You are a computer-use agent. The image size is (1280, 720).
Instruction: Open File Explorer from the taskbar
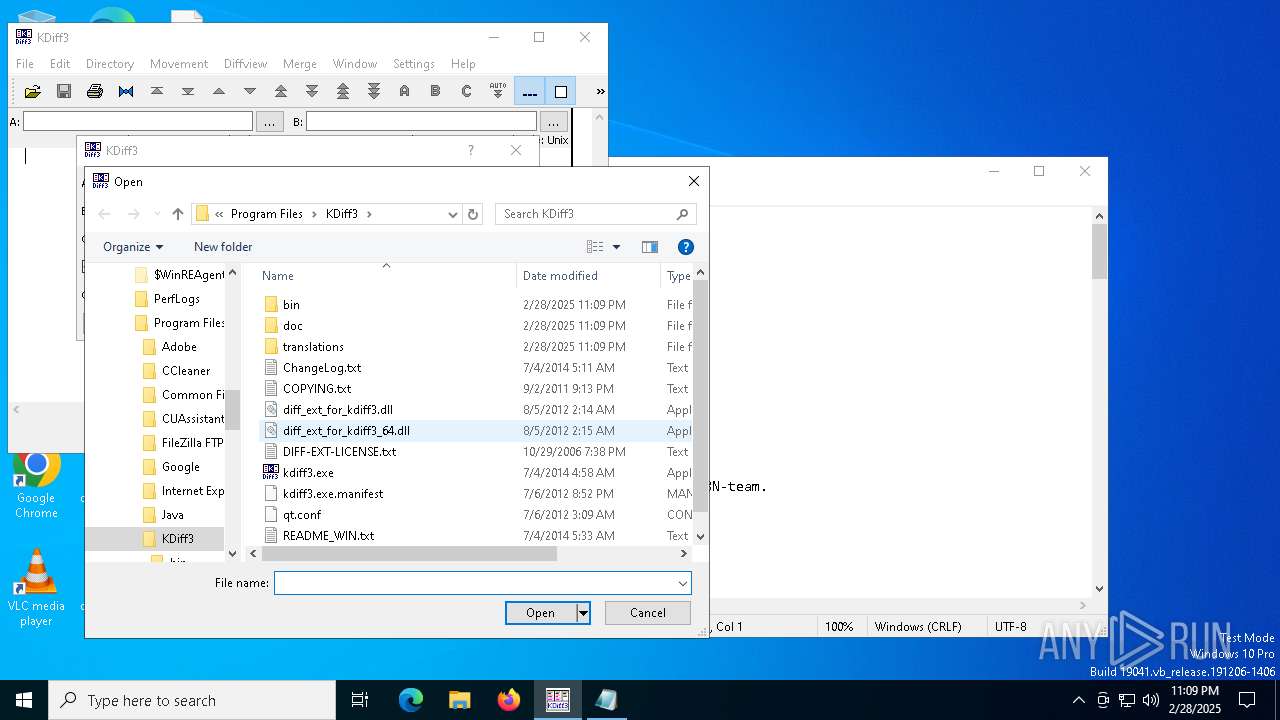point(460,700)
